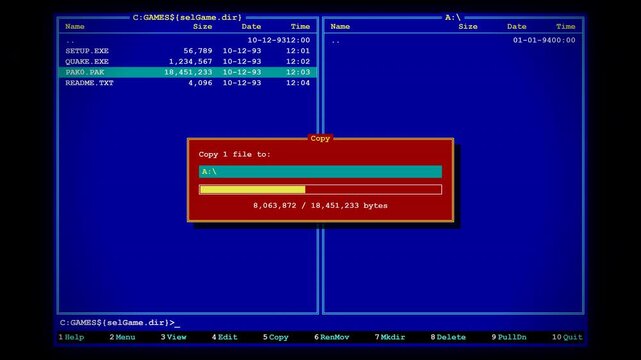The height and width of the screenshot is (360, 641).
Task: Select the SETUP.EXE file row
Action: [x=188, y=51]
